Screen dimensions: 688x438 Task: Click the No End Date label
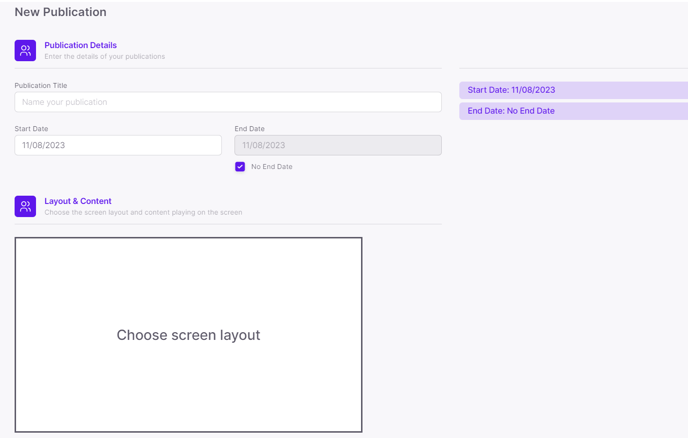(x=272, y=167)
